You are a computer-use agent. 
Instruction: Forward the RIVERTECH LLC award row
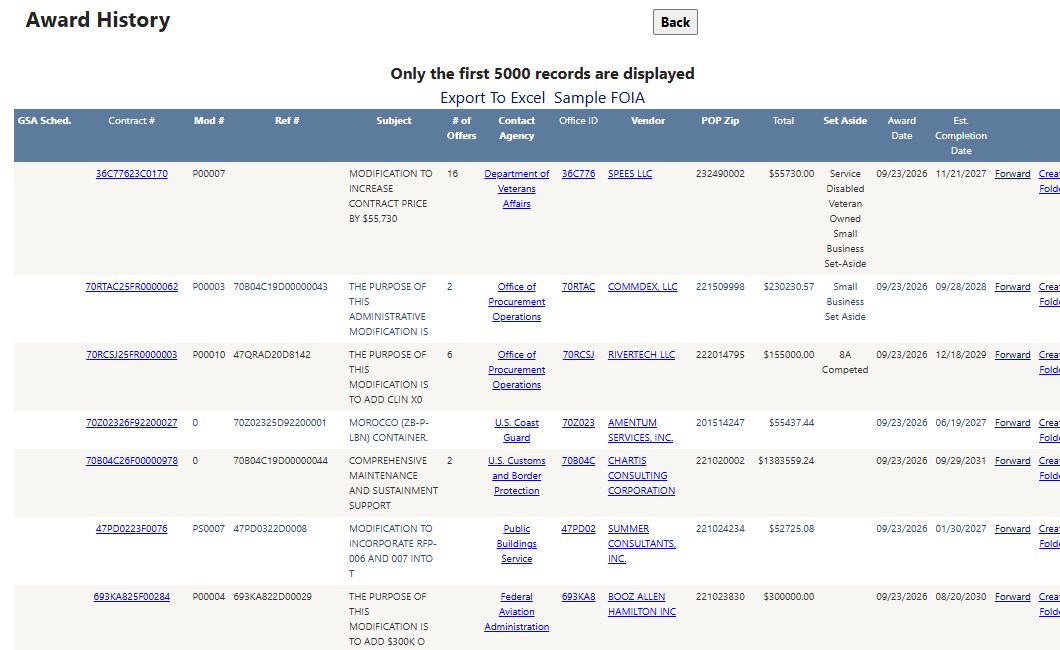click(x=1013, y=355)
